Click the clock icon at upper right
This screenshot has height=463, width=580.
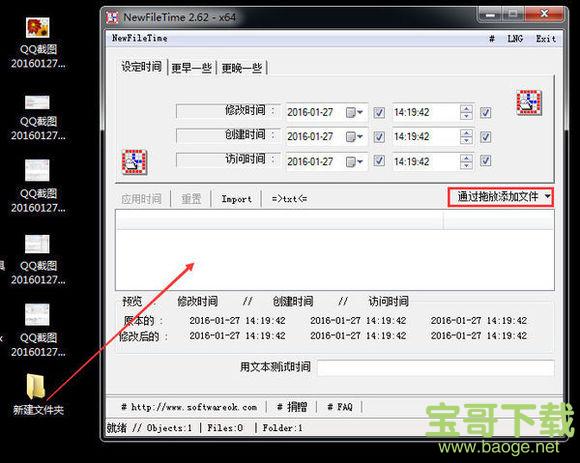click(x=529, y=102)
